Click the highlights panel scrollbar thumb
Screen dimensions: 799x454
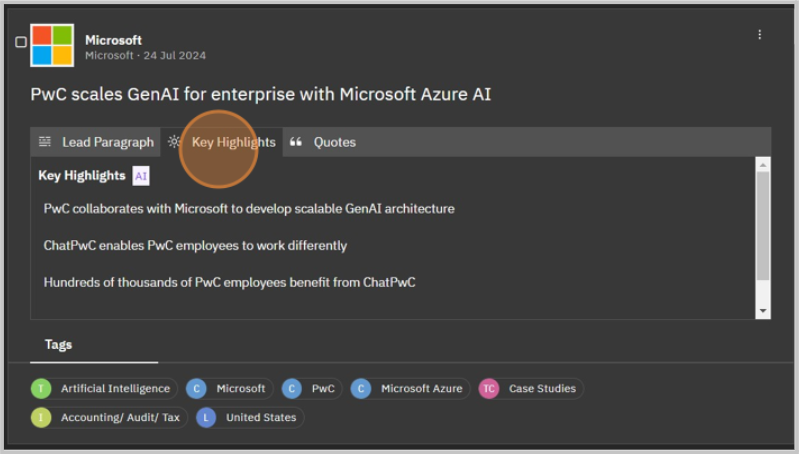tap(763, 225)
